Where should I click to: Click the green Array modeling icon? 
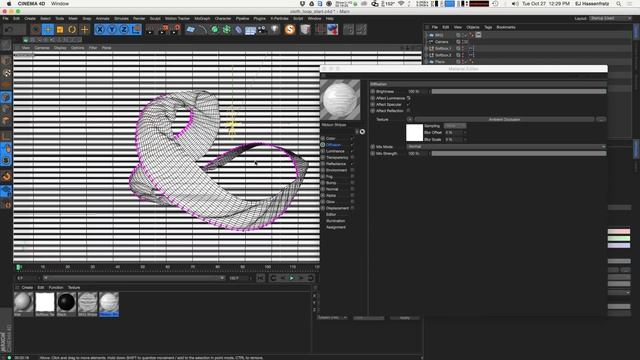227,29
